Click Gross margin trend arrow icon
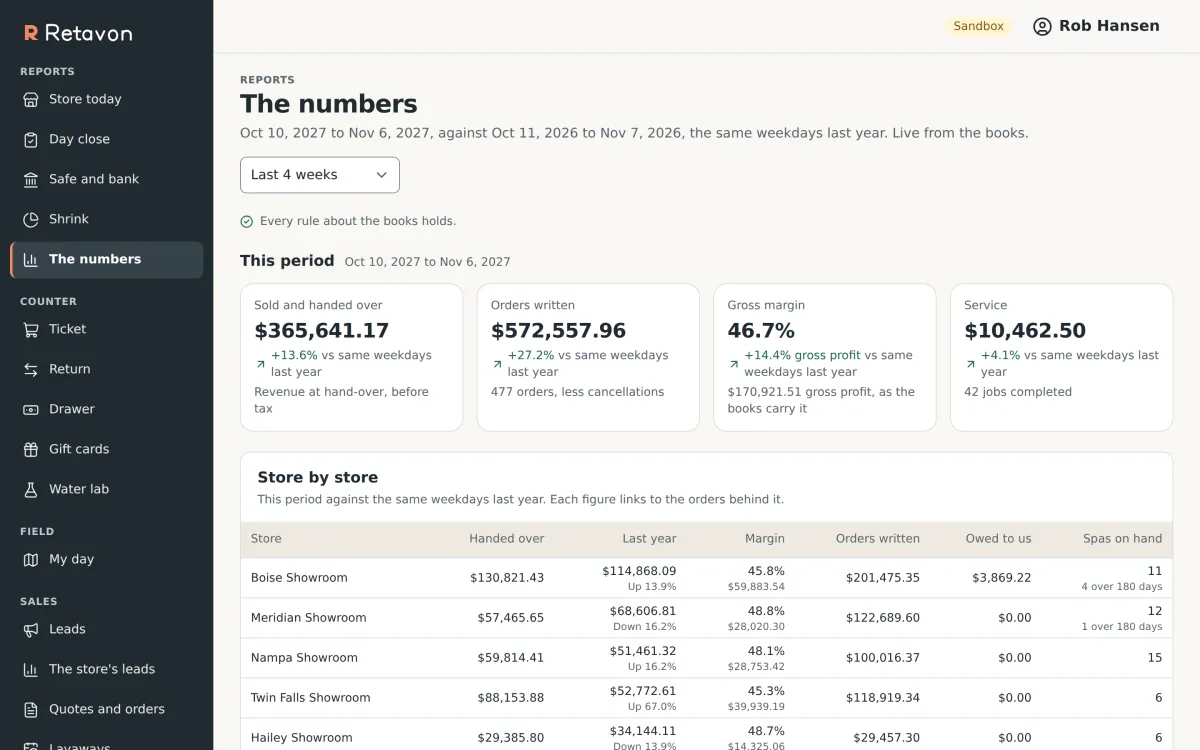 coord(734,364)
